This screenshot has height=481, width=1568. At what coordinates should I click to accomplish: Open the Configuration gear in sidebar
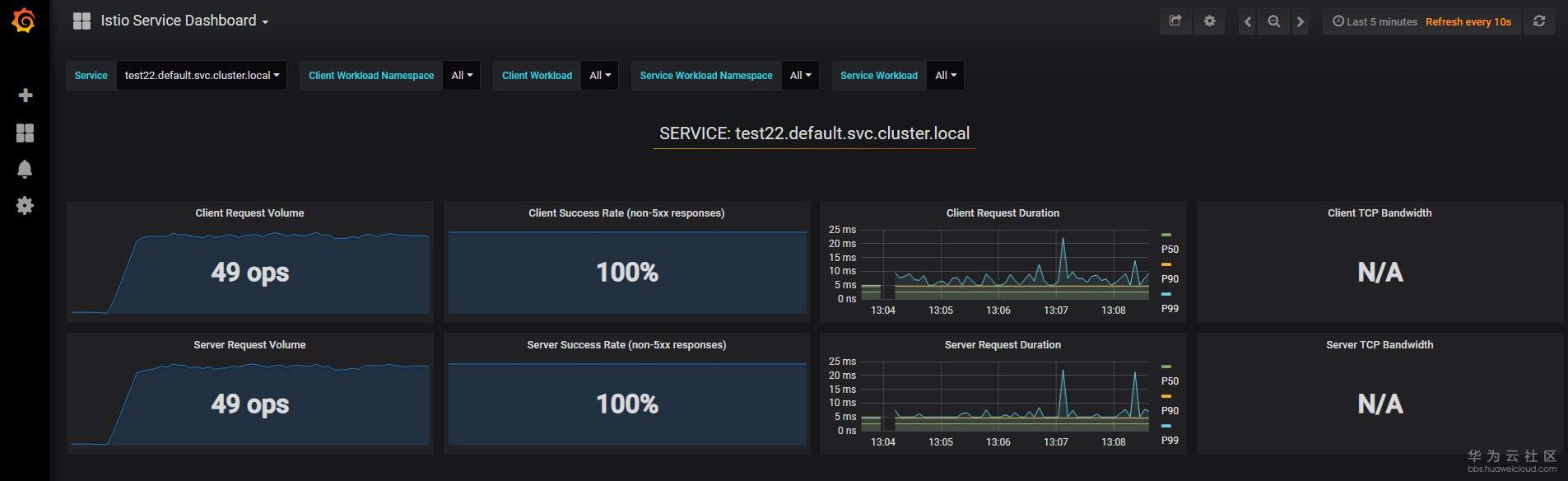pyautogui.click(x=25, y=205)
